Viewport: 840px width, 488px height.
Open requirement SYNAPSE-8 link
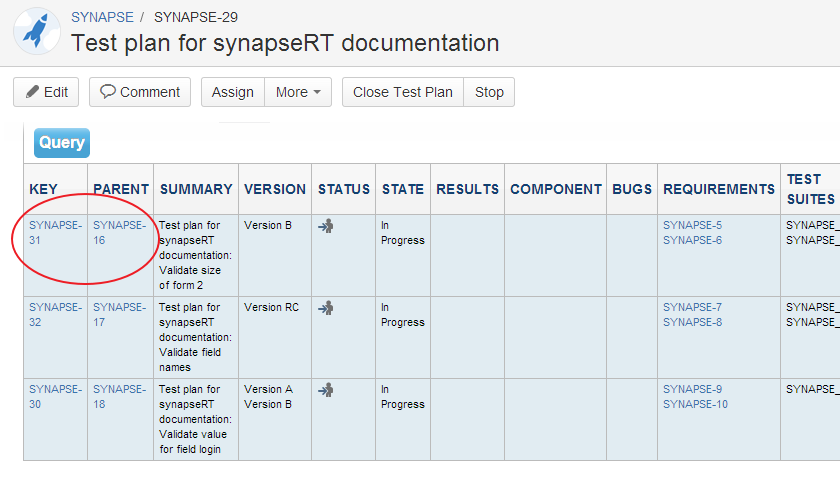coord(692,322)
